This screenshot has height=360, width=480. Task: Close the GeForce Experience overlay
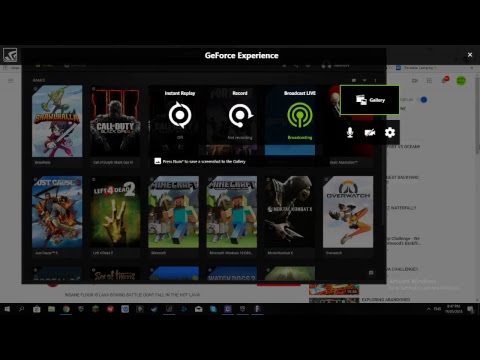pos(470,55)
